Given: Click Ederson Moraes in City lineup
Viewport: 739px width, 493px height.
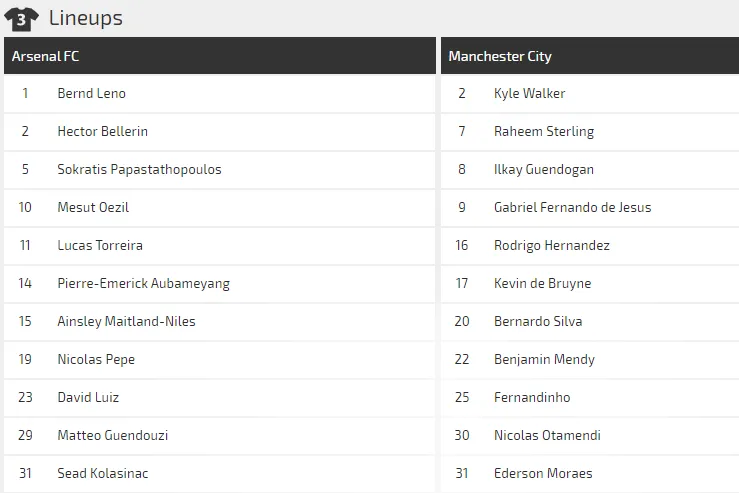Looking at the screenshot, I should coord(542,473).
